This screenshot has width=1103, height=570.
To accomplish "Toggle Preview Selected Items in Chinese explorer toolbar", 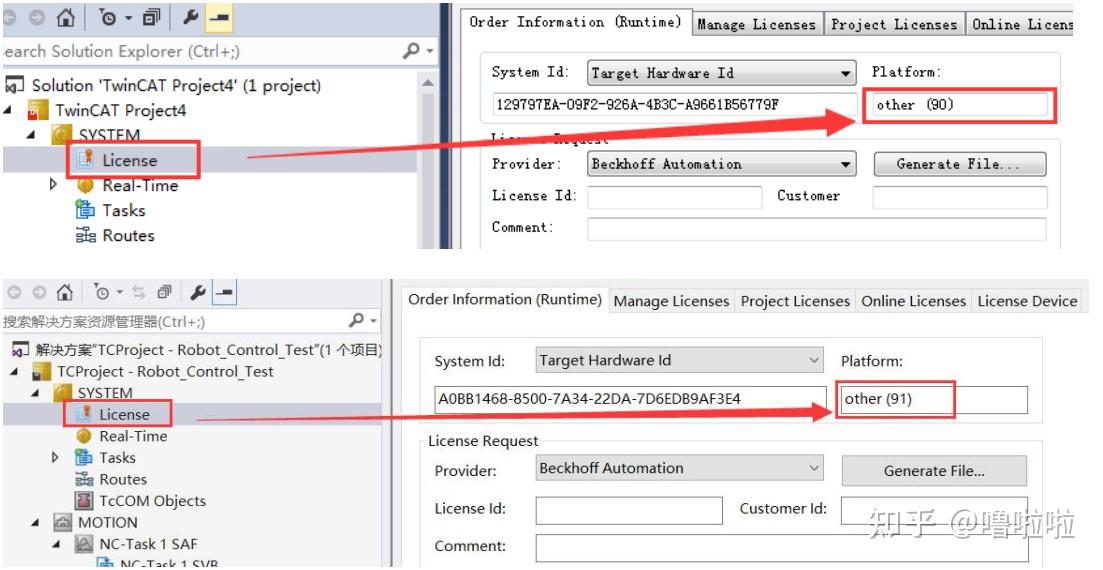I will pyautogui.click(x=225, y=293).
